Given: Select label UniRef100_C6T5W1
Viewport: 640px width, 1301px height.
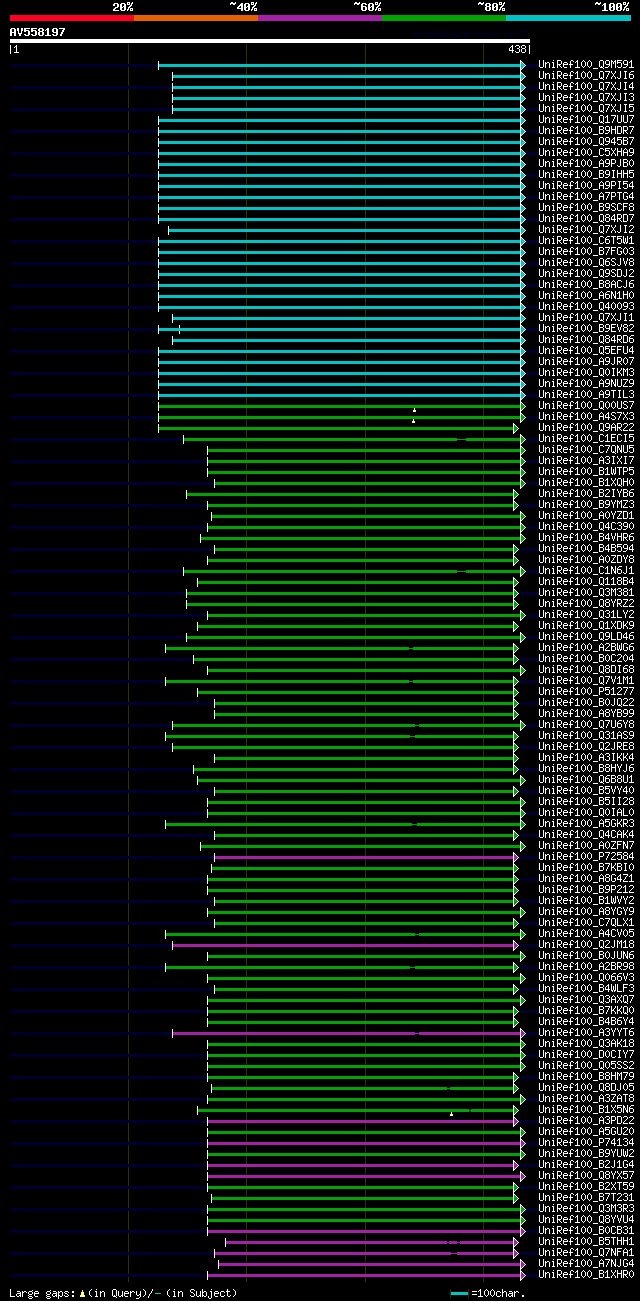Looking at the screenshot, I should (x=586, y=241).
